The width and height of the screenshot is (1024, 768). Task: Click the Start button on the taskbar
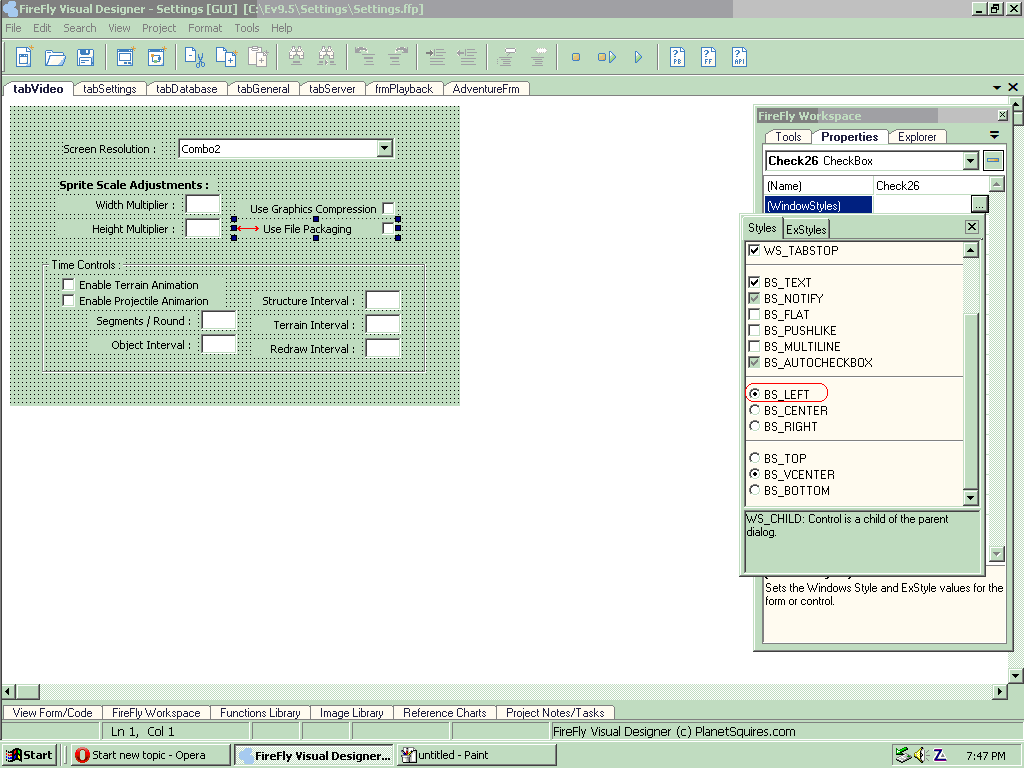[x=29, y=755]
